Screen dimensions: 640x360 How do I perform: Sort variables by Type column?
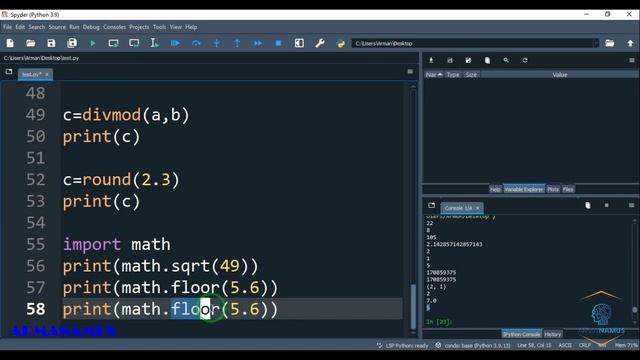click(x=453, y=75)
